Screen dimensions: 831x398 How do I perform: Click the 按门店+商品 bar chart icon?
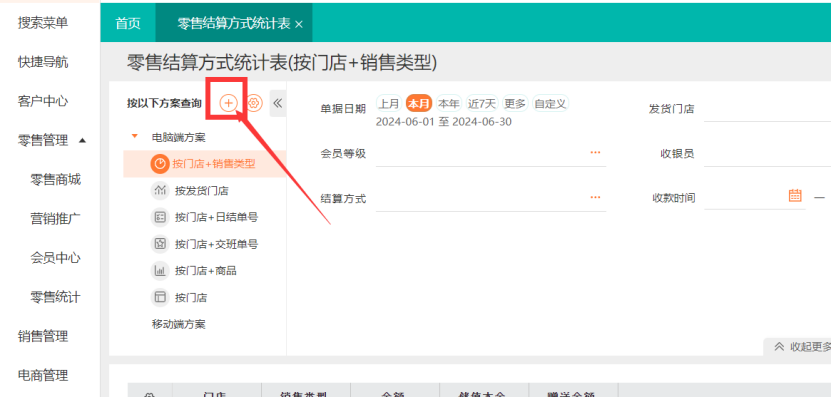pyautogui.click(x=159, y=271)
